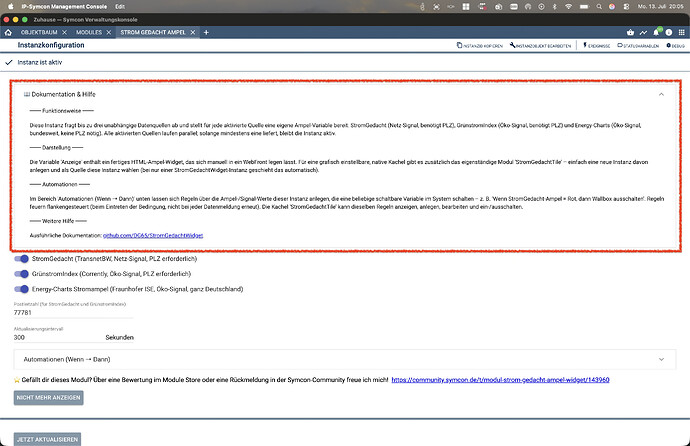The height and width of the screenshot is (446, 690).
Task: Switch to the MODULES tab
Action: pos(89,33)
